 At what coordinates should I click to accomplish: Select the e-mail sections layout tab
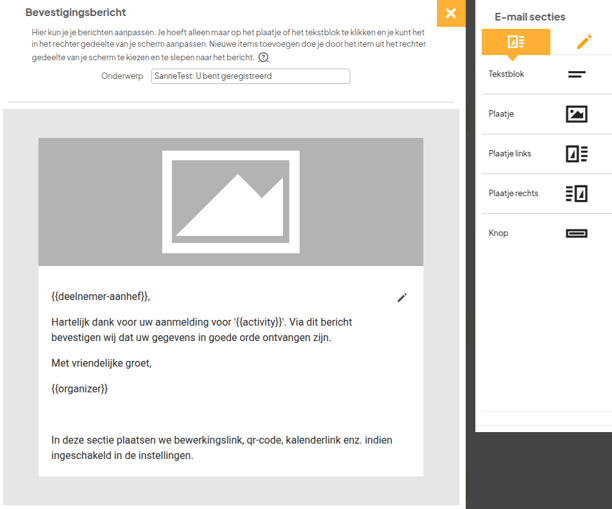click(x=516, y=42)
